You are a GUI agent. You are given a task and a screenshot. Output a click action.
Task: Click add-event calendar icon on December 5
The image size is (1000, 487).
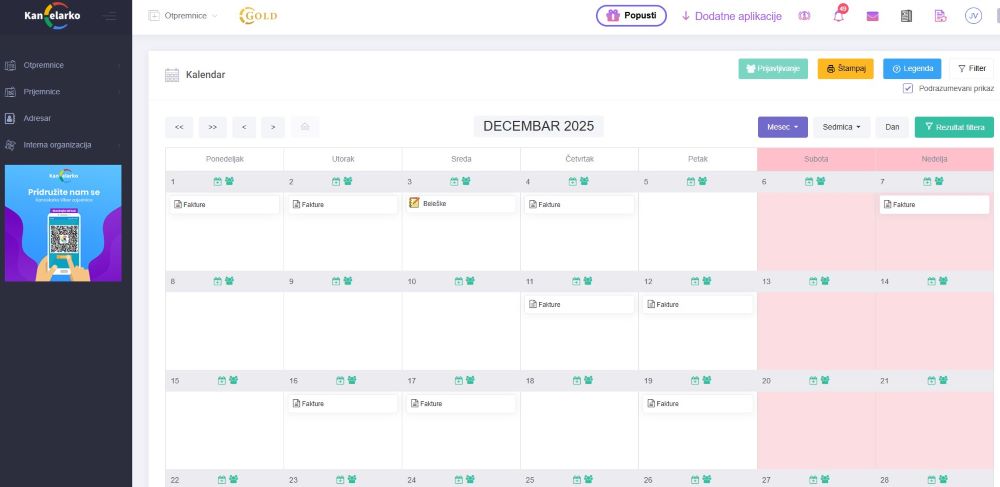(x=691, y=182)
